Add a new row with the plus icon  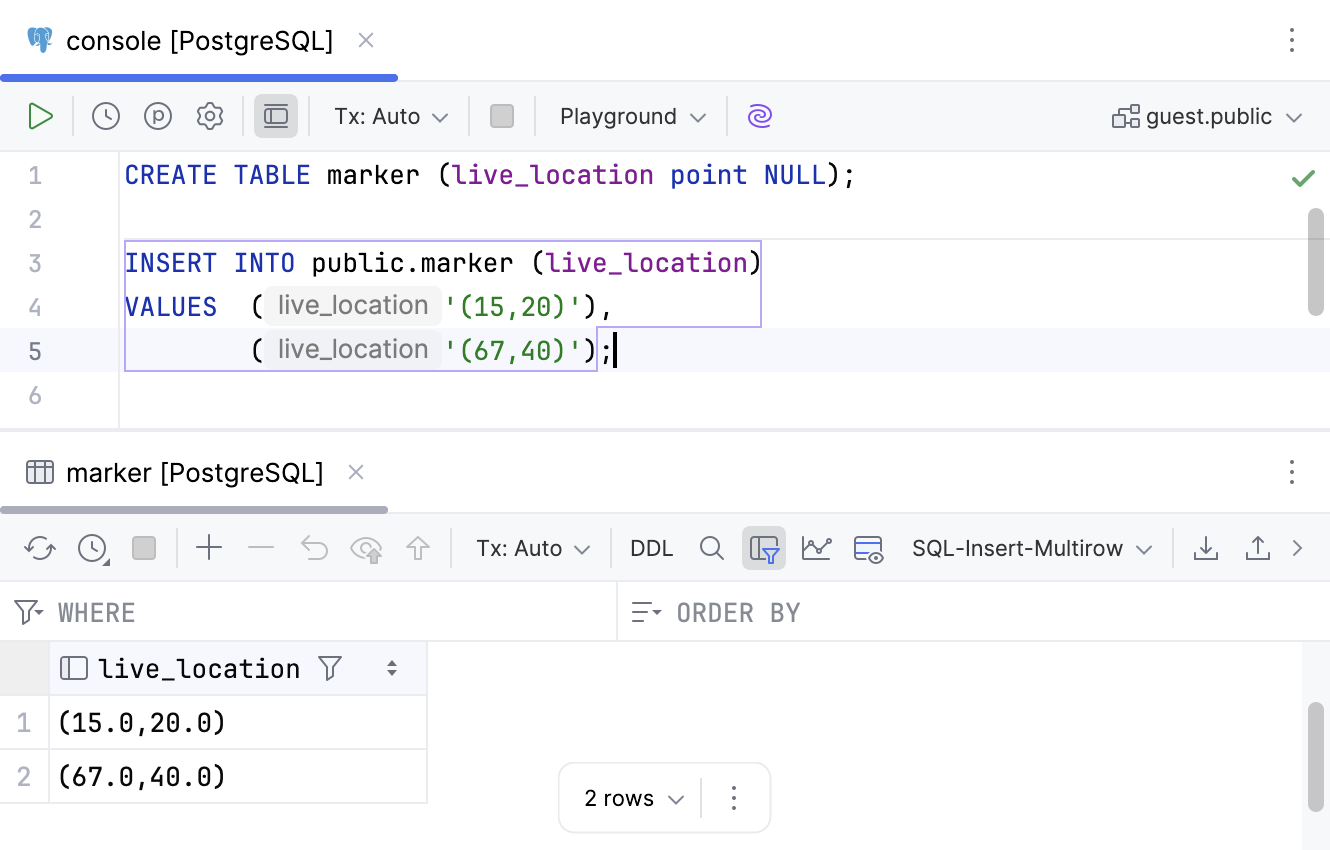[209, 548]
